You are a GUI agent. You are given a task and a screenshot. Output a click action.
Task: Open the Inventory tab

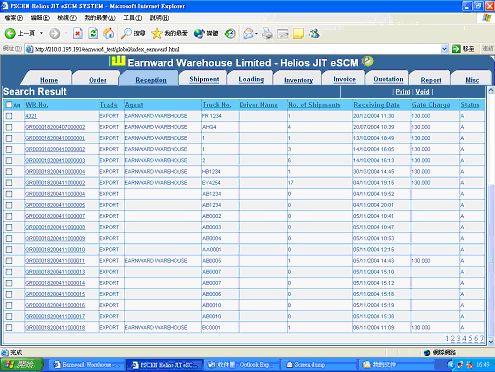point(298,80)
